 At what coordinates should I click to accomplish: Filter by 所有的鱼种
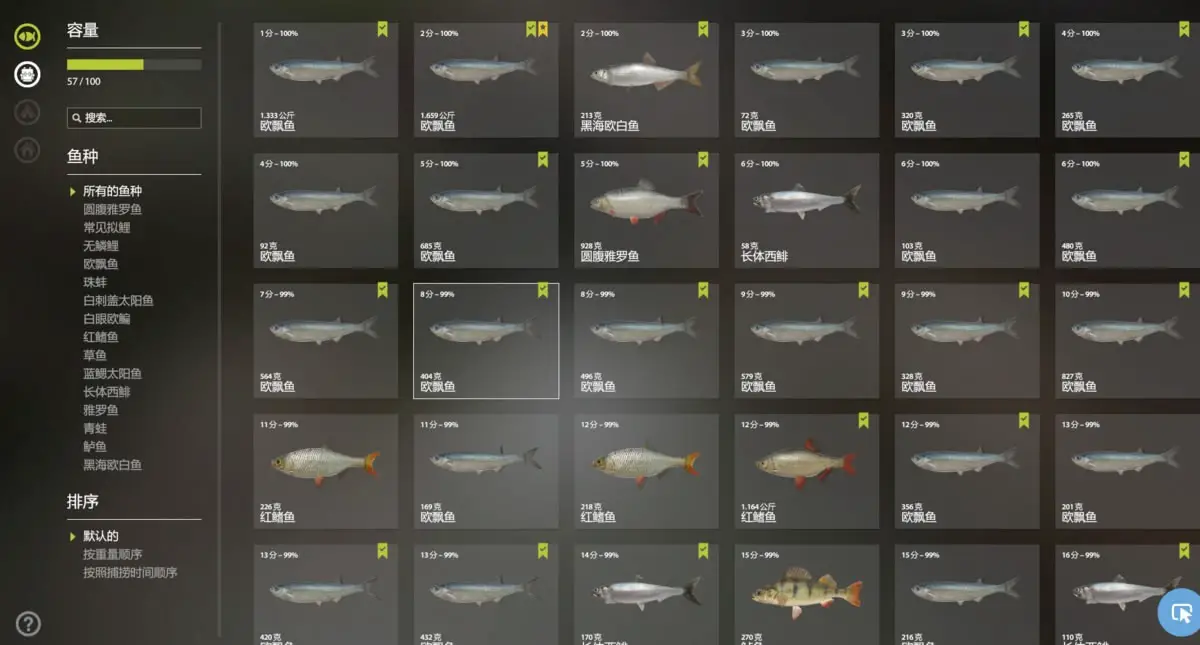click(x=112, y=191)
